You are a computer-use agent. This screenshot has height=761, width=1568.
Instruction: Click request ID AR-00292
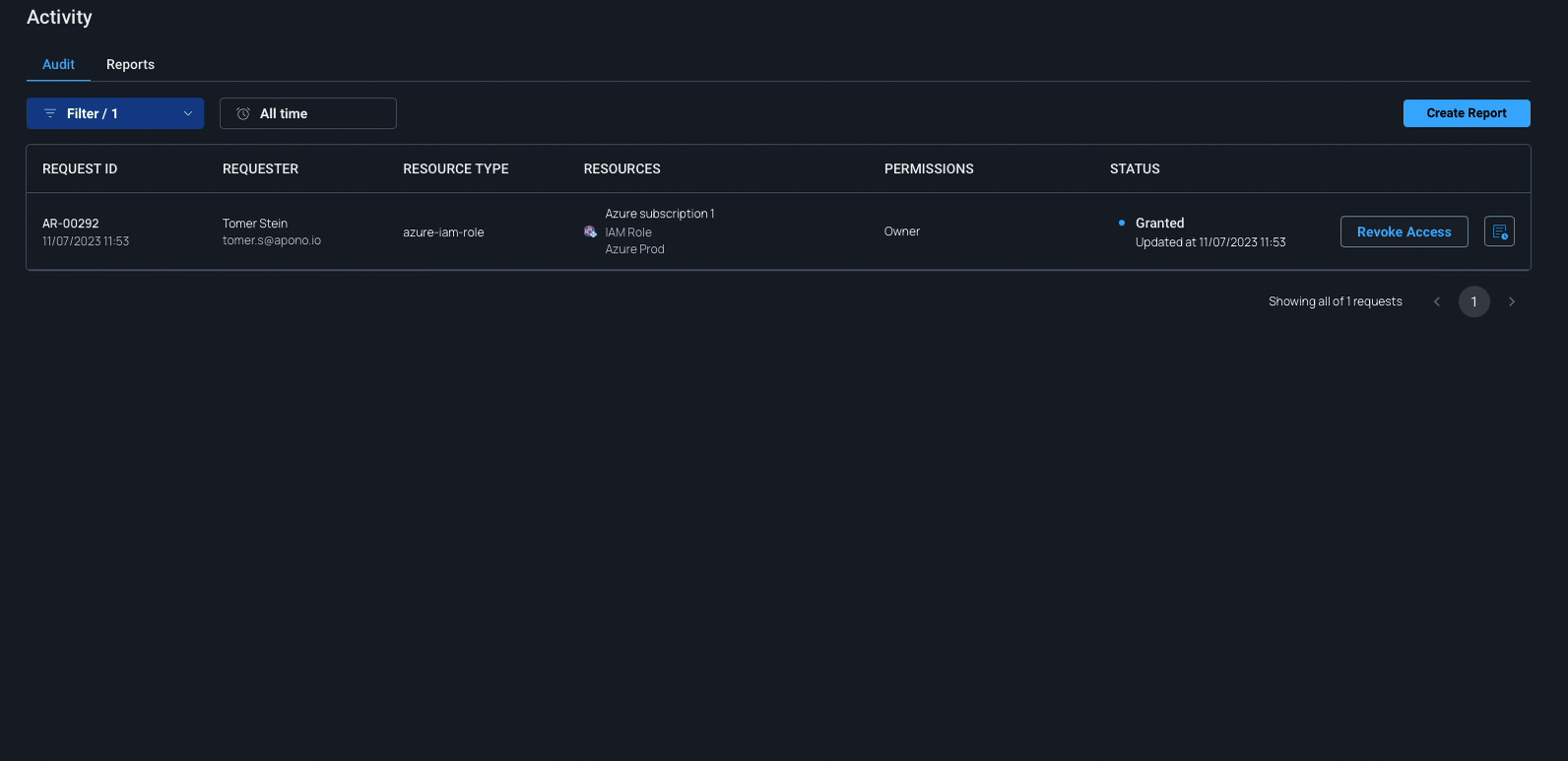71,223
